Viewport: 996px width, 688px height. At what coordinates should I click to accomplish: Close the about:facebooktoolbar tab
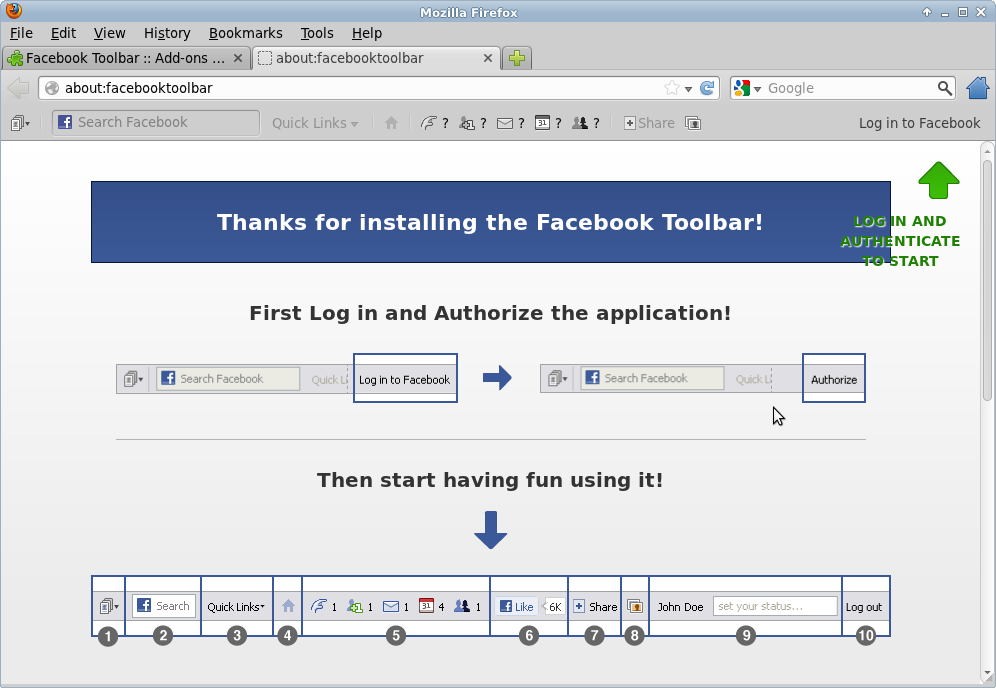488,58
